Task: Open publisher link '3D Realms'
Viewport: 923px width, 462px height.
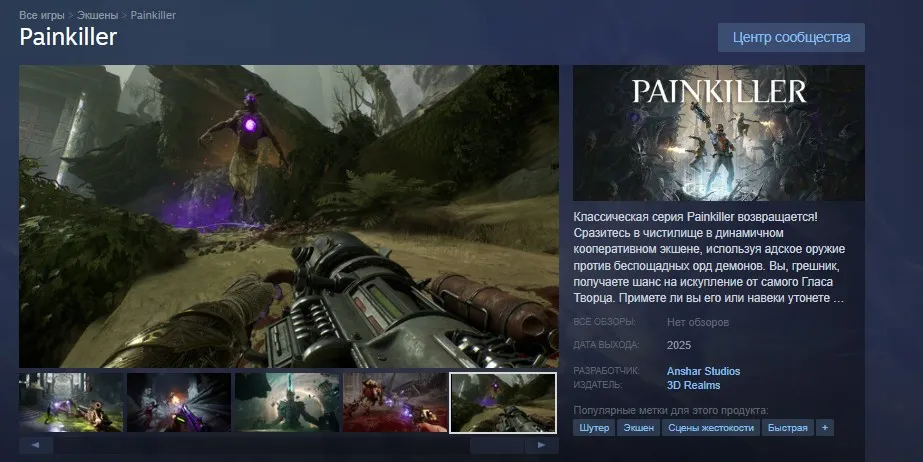Action: tap(693, 385)
